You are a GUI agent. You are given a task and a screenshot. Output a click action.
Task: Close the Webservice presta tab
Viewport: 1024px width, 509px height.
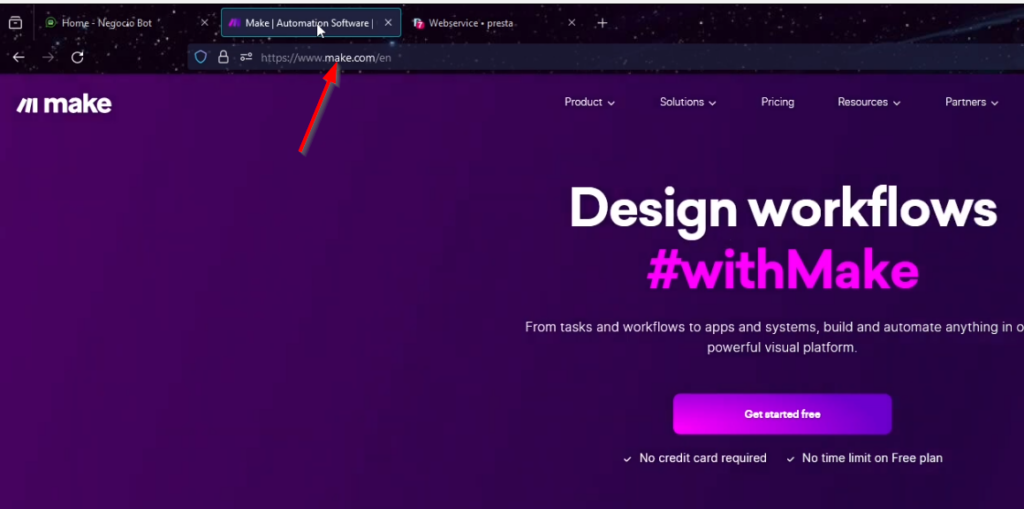point(571,23)
